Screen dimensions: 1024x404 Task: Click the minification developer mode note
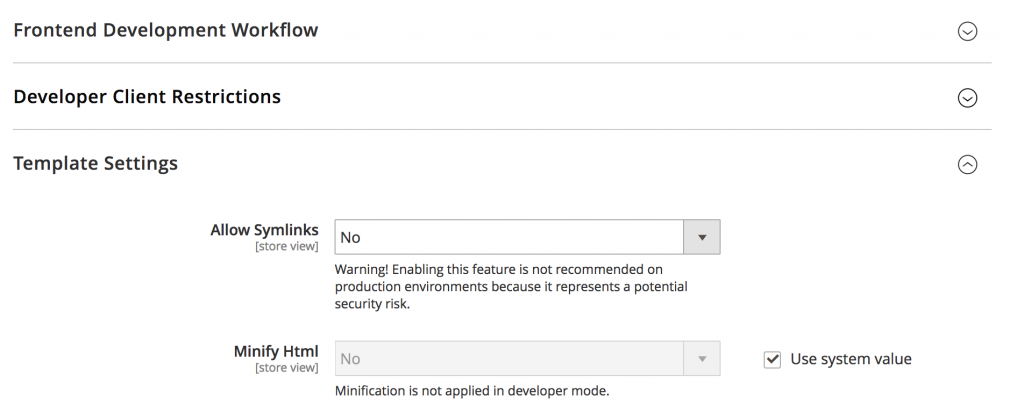pos(472,391)
